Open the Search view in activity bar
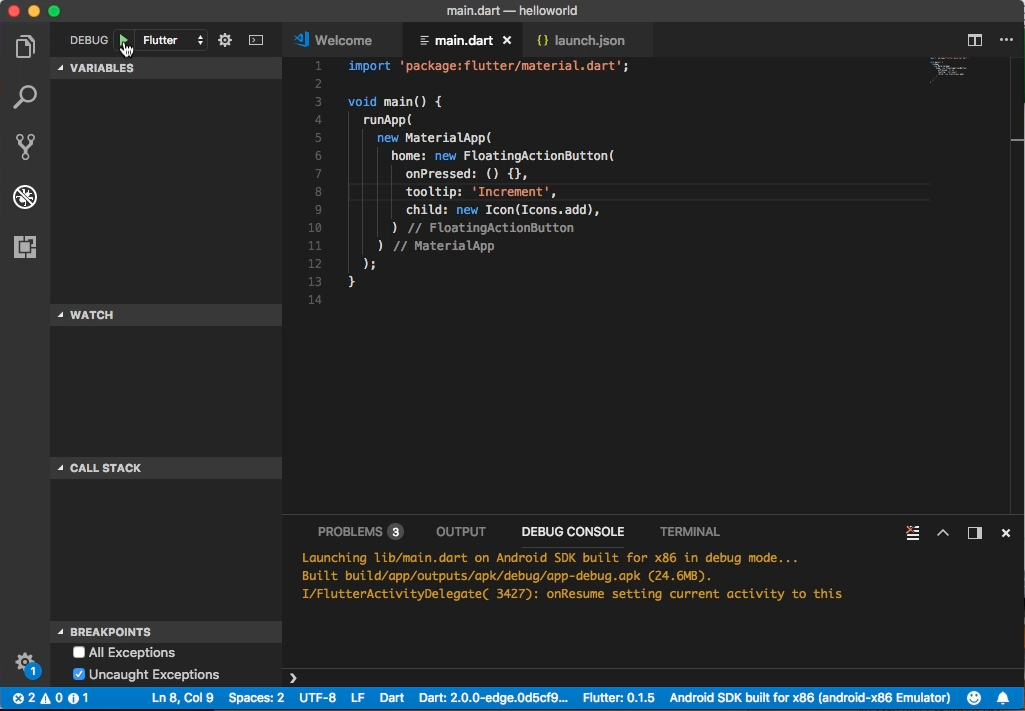The width and height of the screenshot is (1025, 711). (25, 97)
